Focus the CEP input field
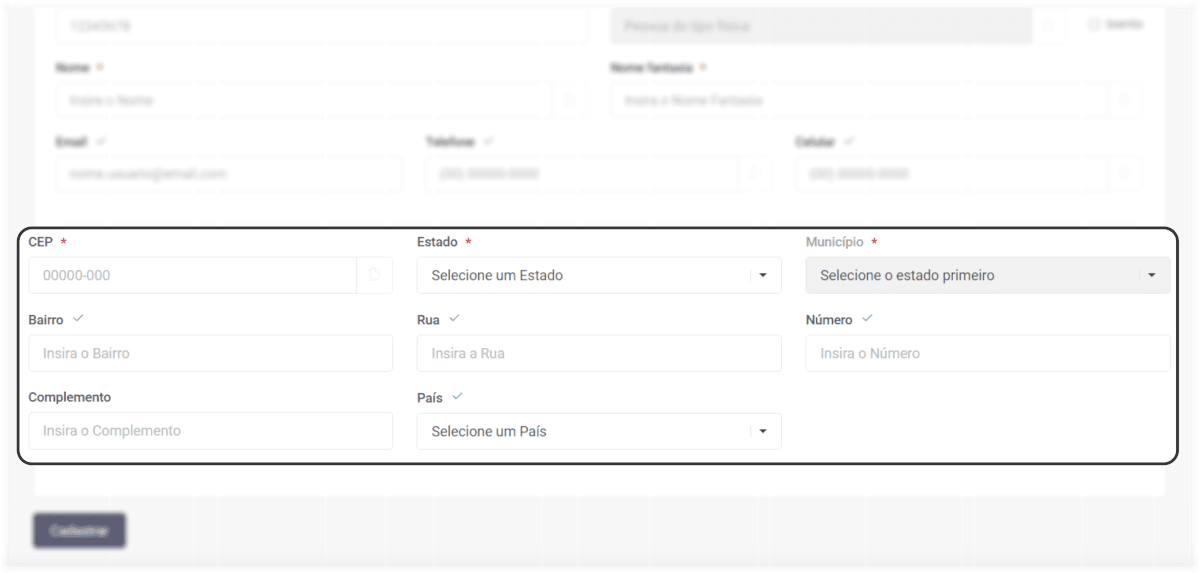Screen dimensions: 1200x573 tap(192, 275)
